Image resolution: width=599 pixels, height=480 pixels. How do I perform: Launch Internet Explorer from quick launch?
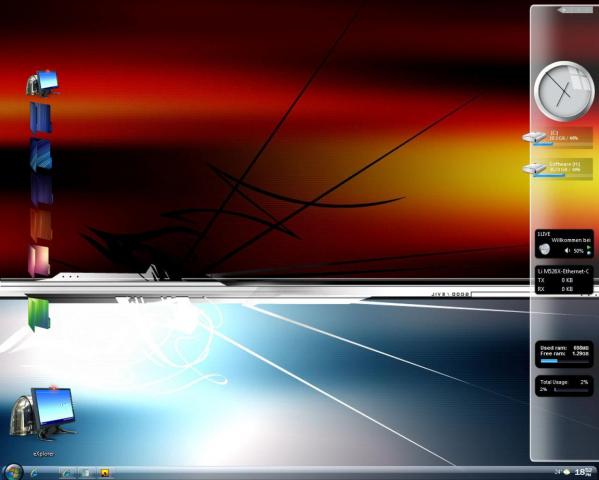tap(34, 473)
